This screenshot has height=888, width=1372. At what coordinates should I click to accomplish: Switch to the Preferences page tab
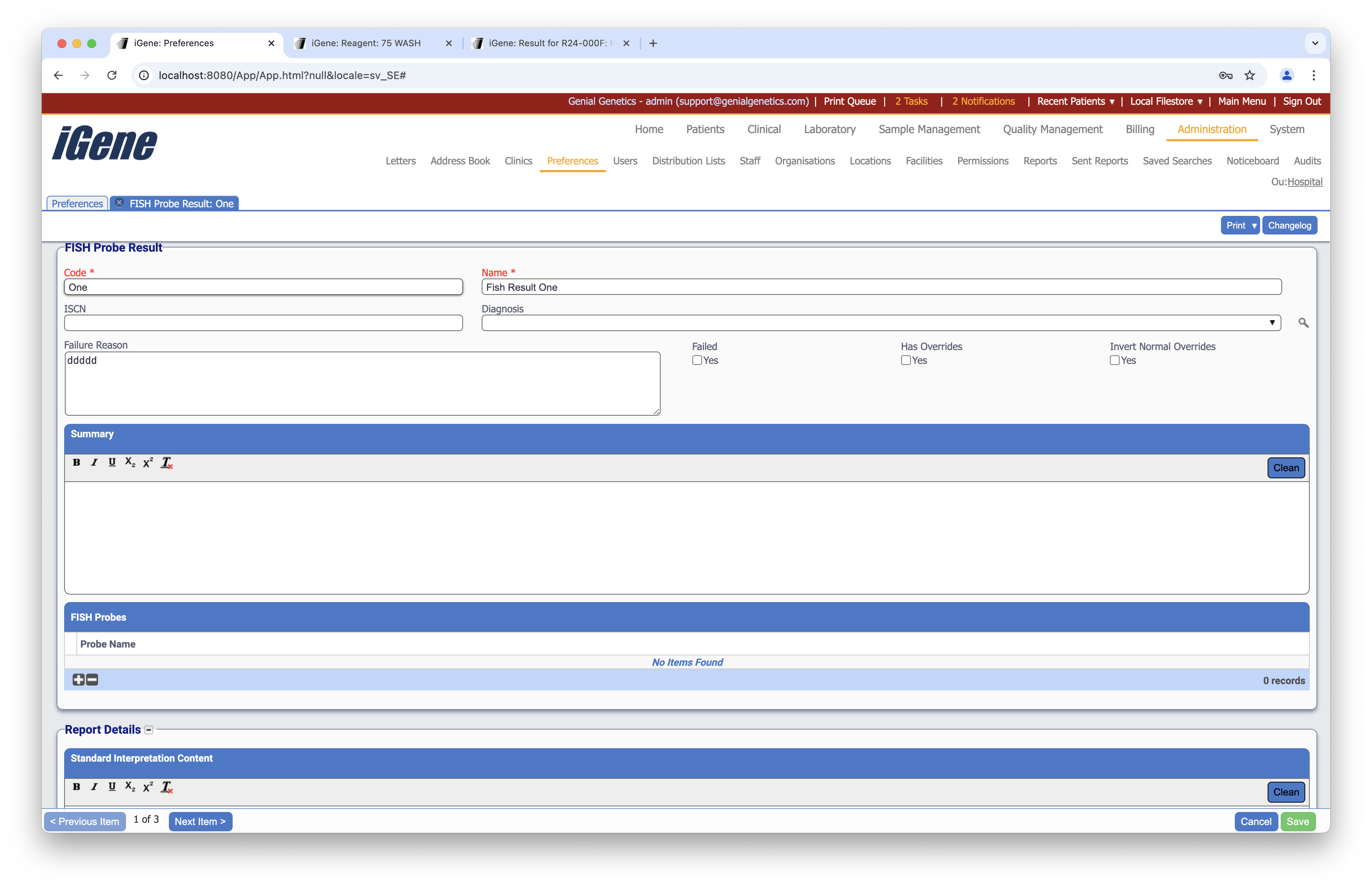[77, 204]
